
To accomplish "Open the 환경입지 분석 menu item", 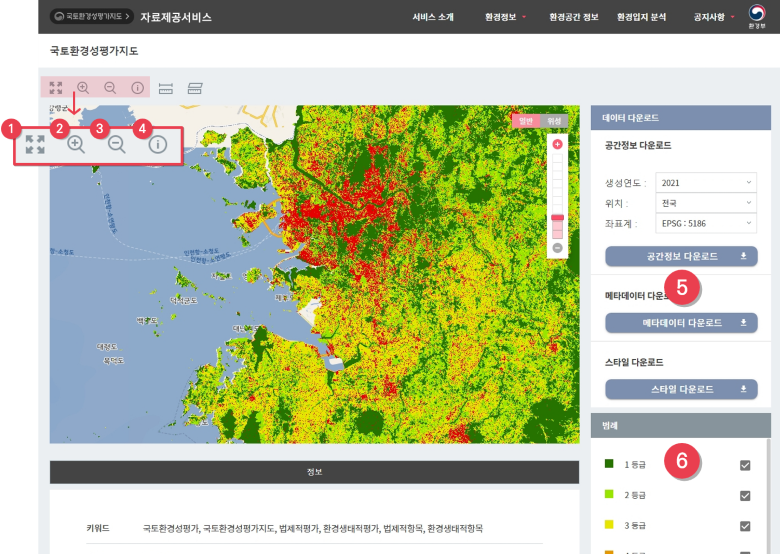I will (x=641, y=17).
